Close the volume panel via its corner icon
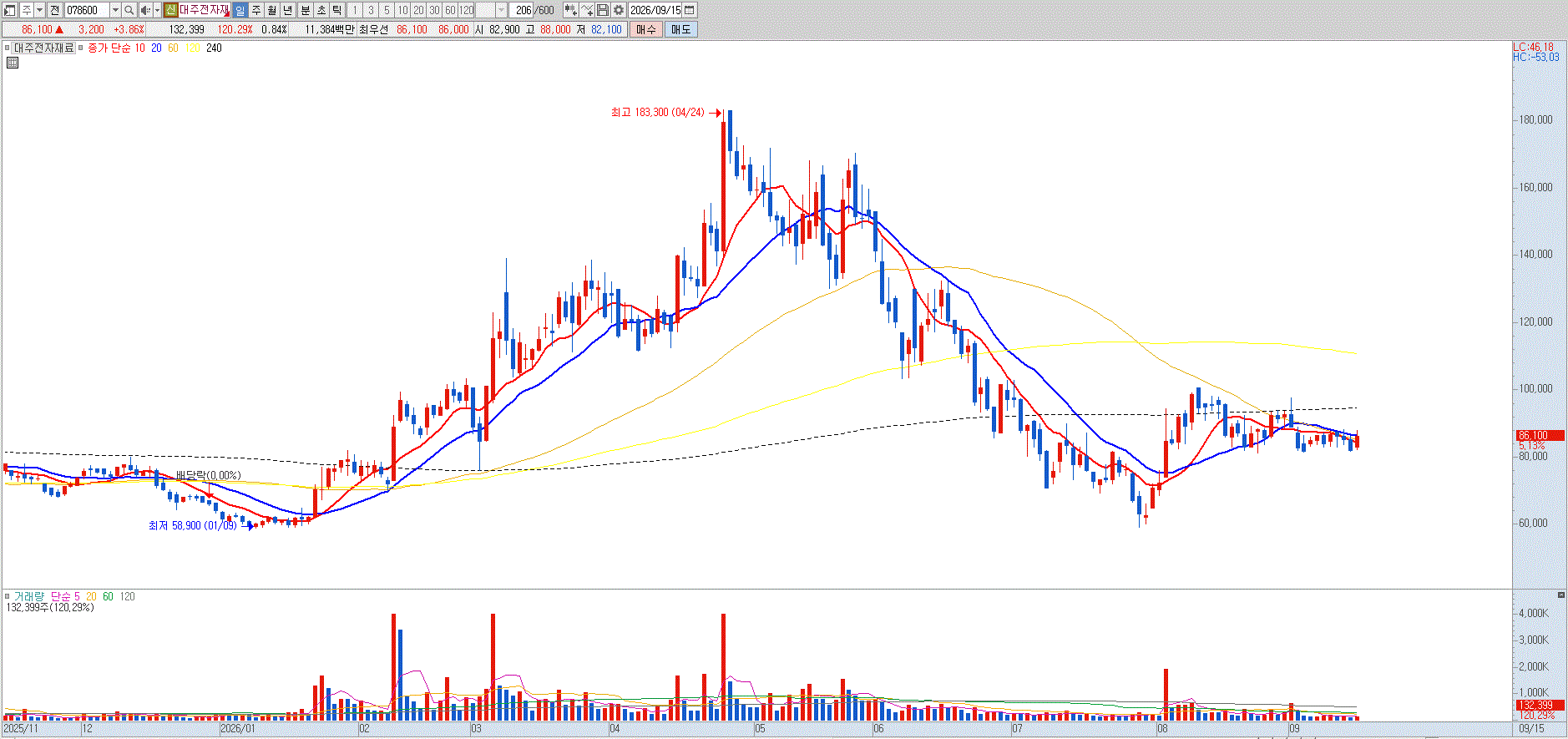Screen dimensions: 1568x739 tap(1560, 595)
